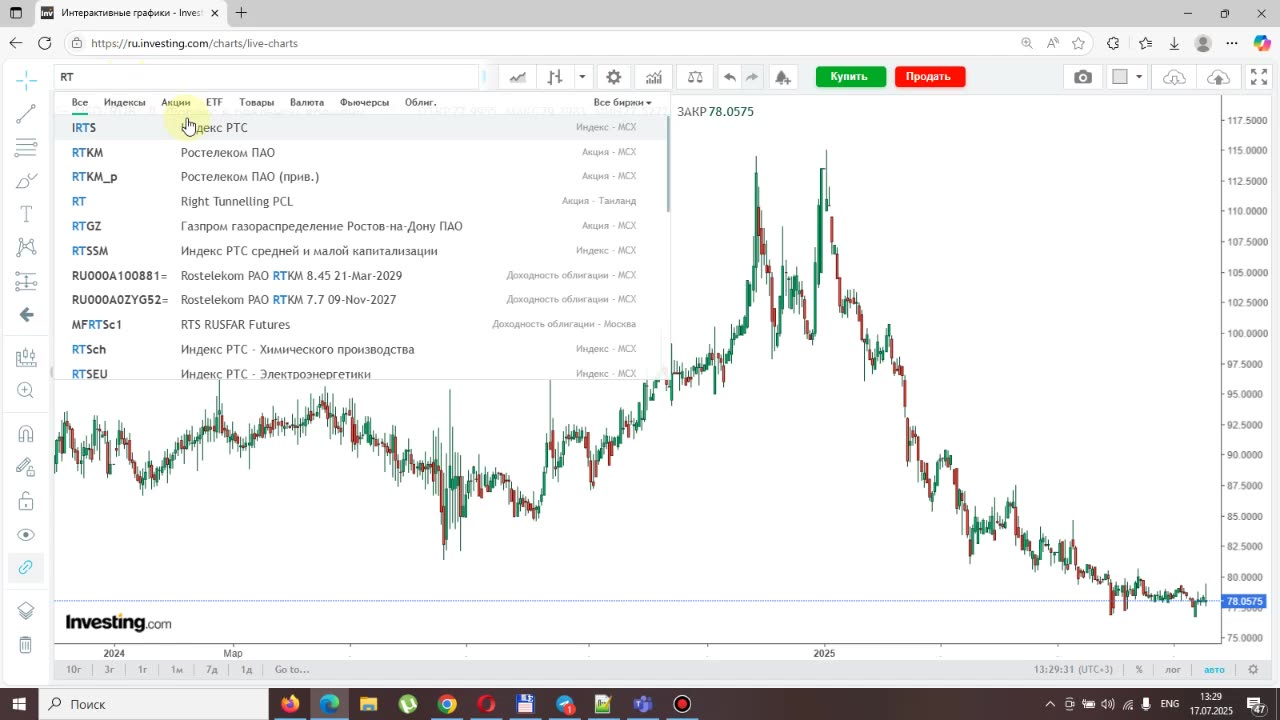Select the forecast and measurement tool
This screenshot has height=720, width=1280.
click(26, 281)
